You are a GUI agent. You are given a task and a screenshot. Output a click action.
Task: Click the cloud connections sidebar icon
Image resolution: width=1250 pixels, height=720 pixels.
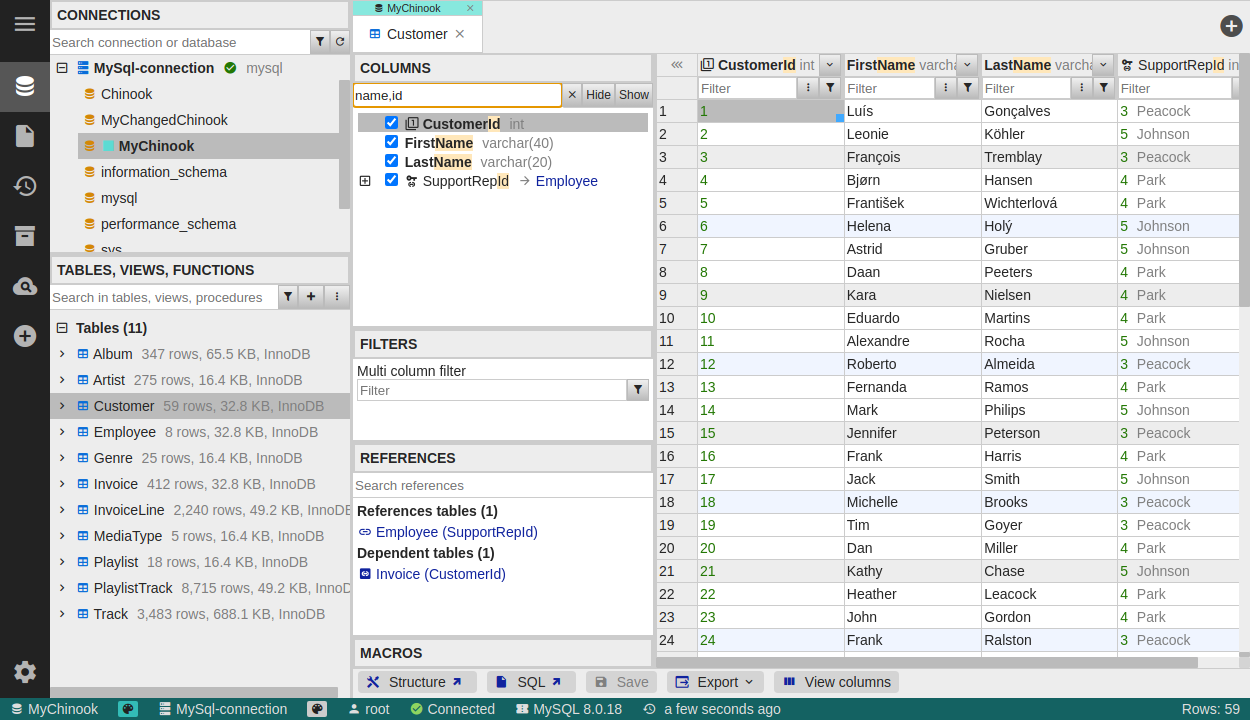[24, 287]
